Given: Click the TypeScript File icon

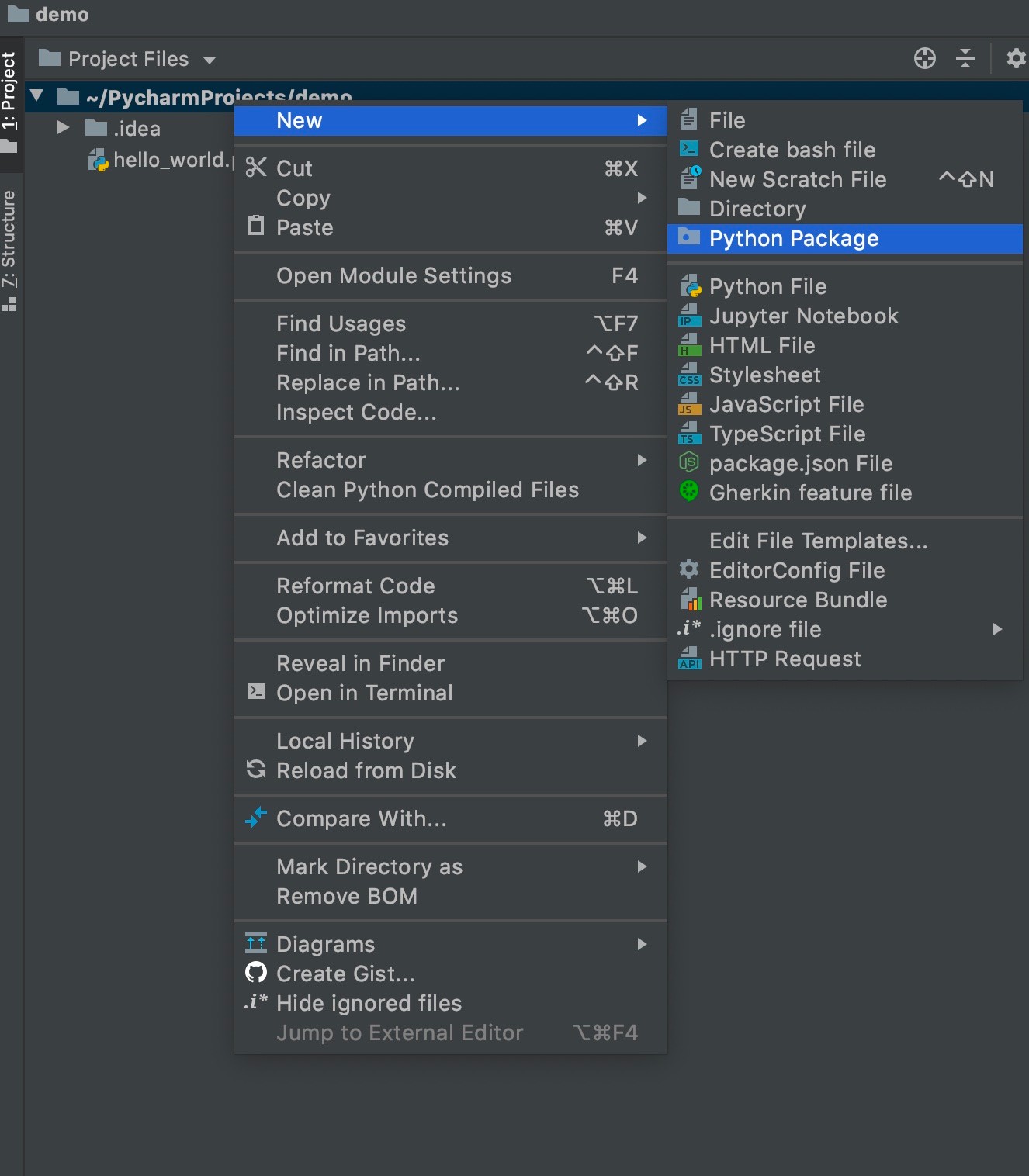Looking at the screenshot, I should tap(689, 433).
